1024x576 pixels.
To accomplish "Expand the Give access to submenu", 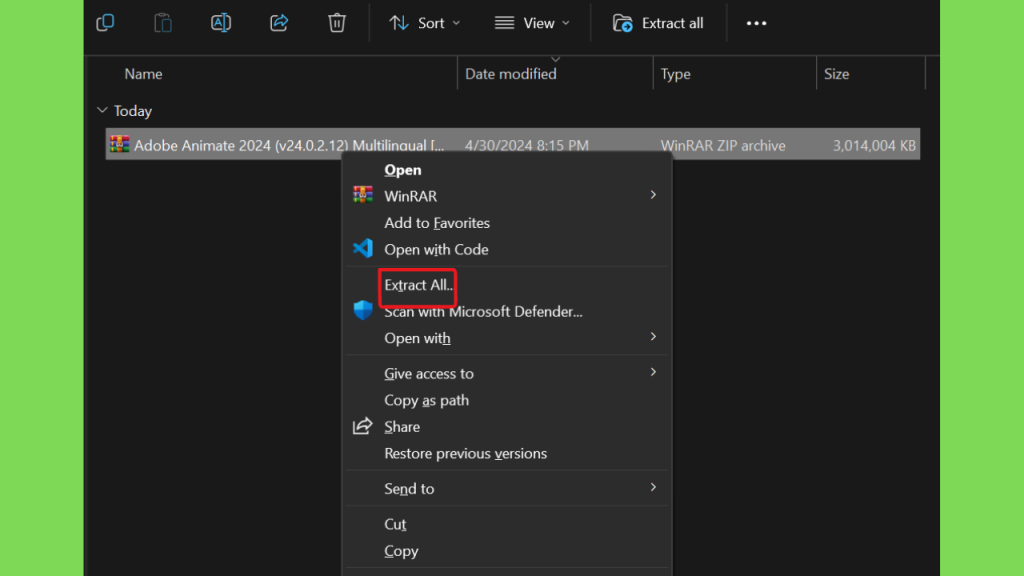I will 507,374.
